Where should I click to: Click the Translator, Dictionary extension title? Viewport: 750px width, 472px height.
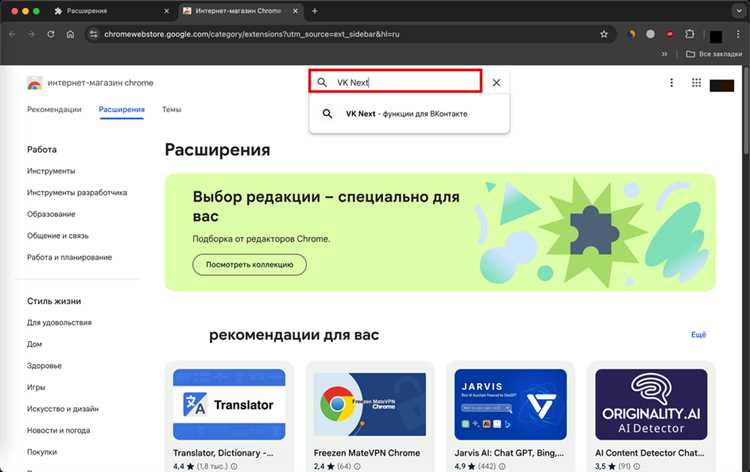(x=223, y=452)
